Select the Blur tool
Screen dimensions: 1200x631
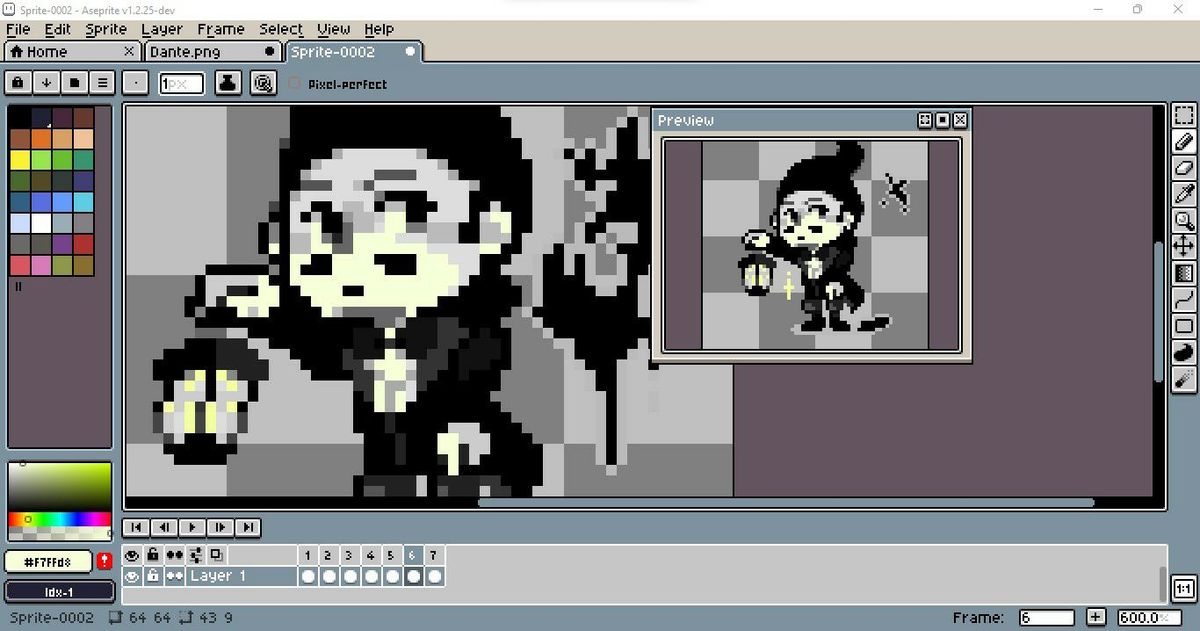pyautogui.click(x=1184, y=378)
